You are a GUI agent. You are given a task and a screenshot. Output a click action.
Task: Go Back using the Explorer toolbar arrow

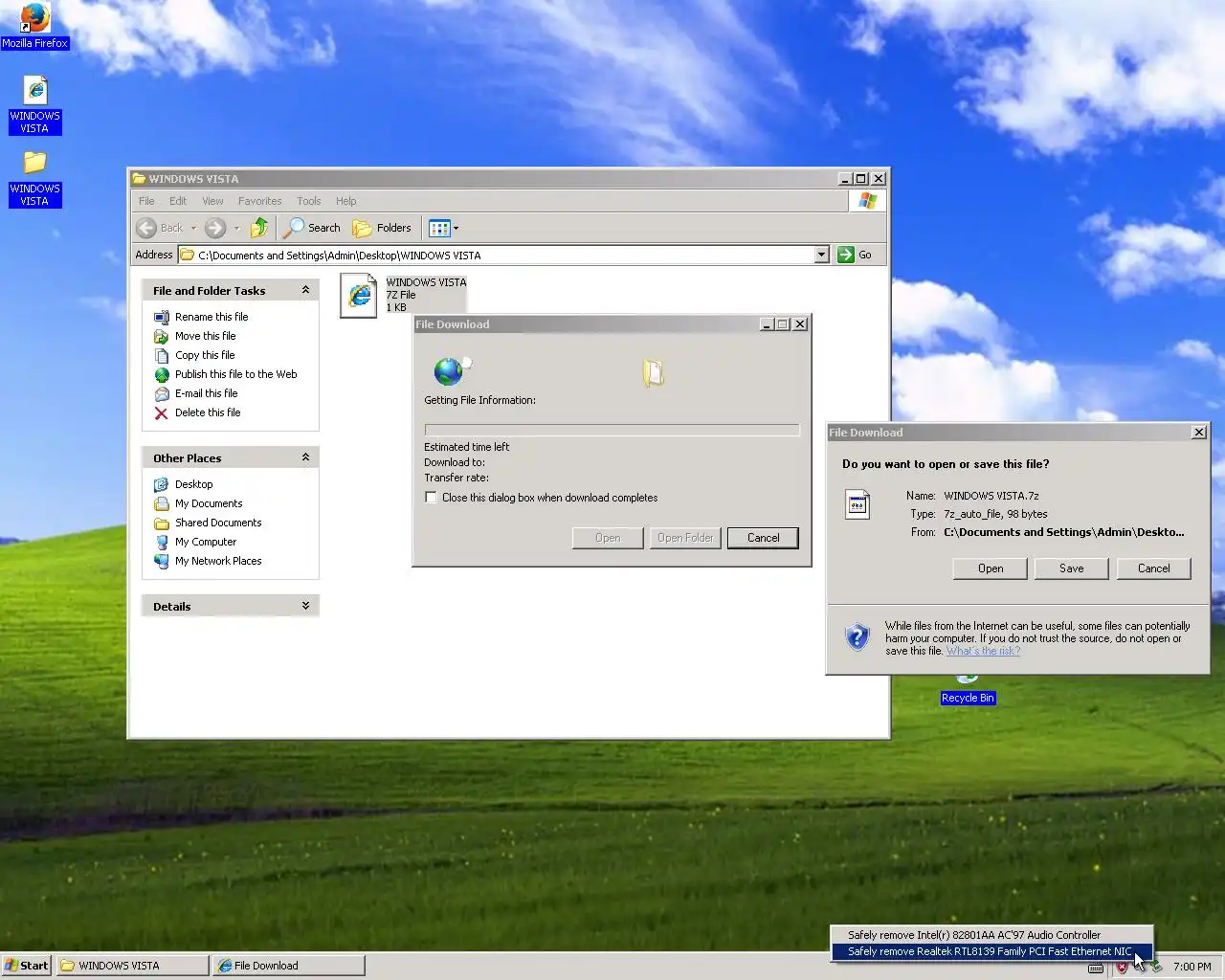tap(160, 228)
